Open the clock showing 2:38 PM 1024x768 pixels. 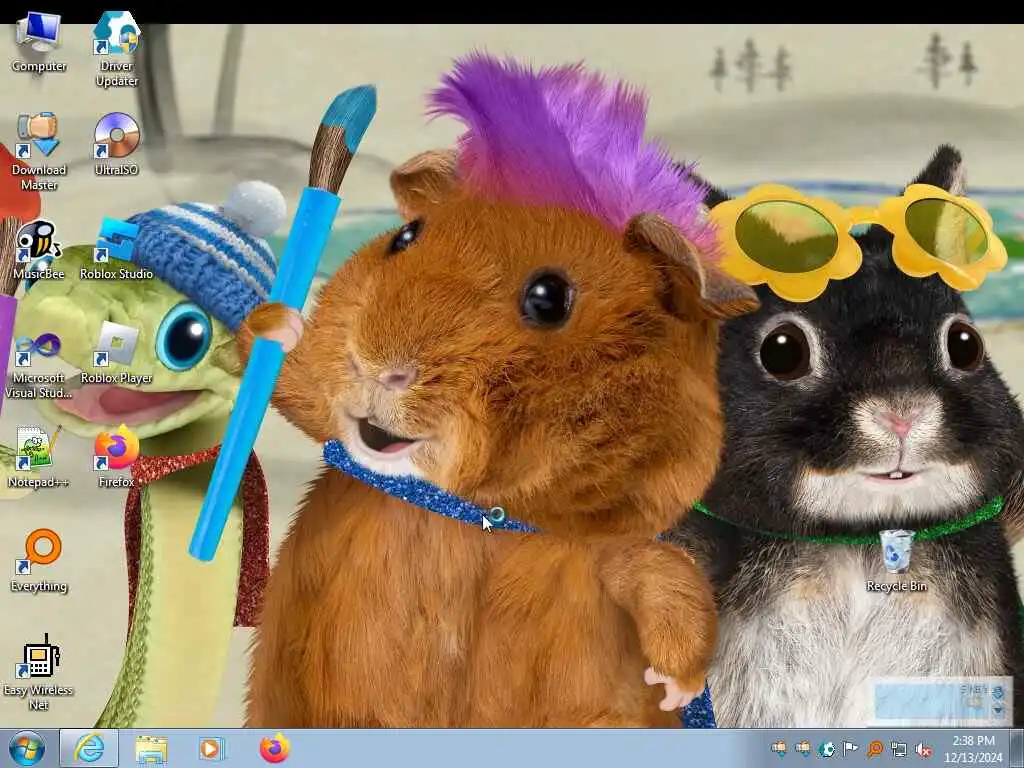[x=973, y=749]
